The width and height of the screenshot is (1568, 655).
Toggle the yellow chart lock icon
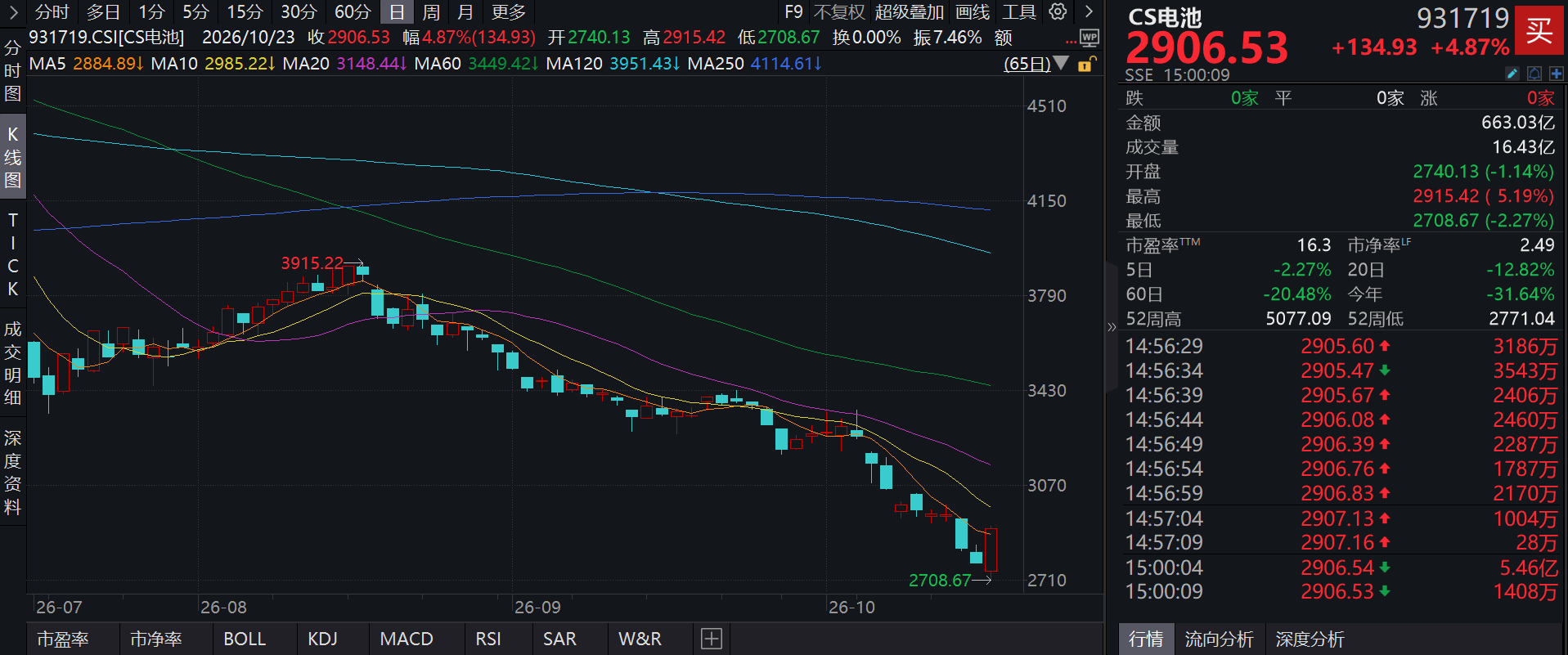(1085, 65)
